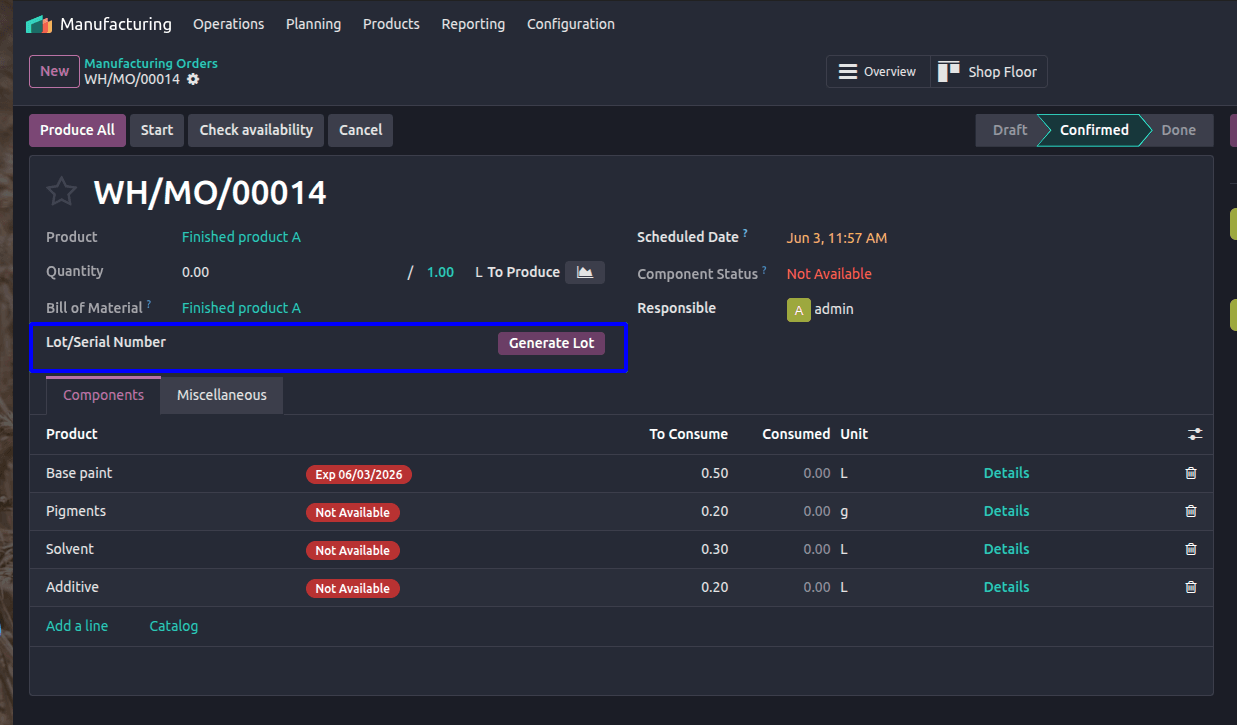This screenshot has height=725, width=1237.
Task: Open the Overview view button
Action: tap(878, 72)
